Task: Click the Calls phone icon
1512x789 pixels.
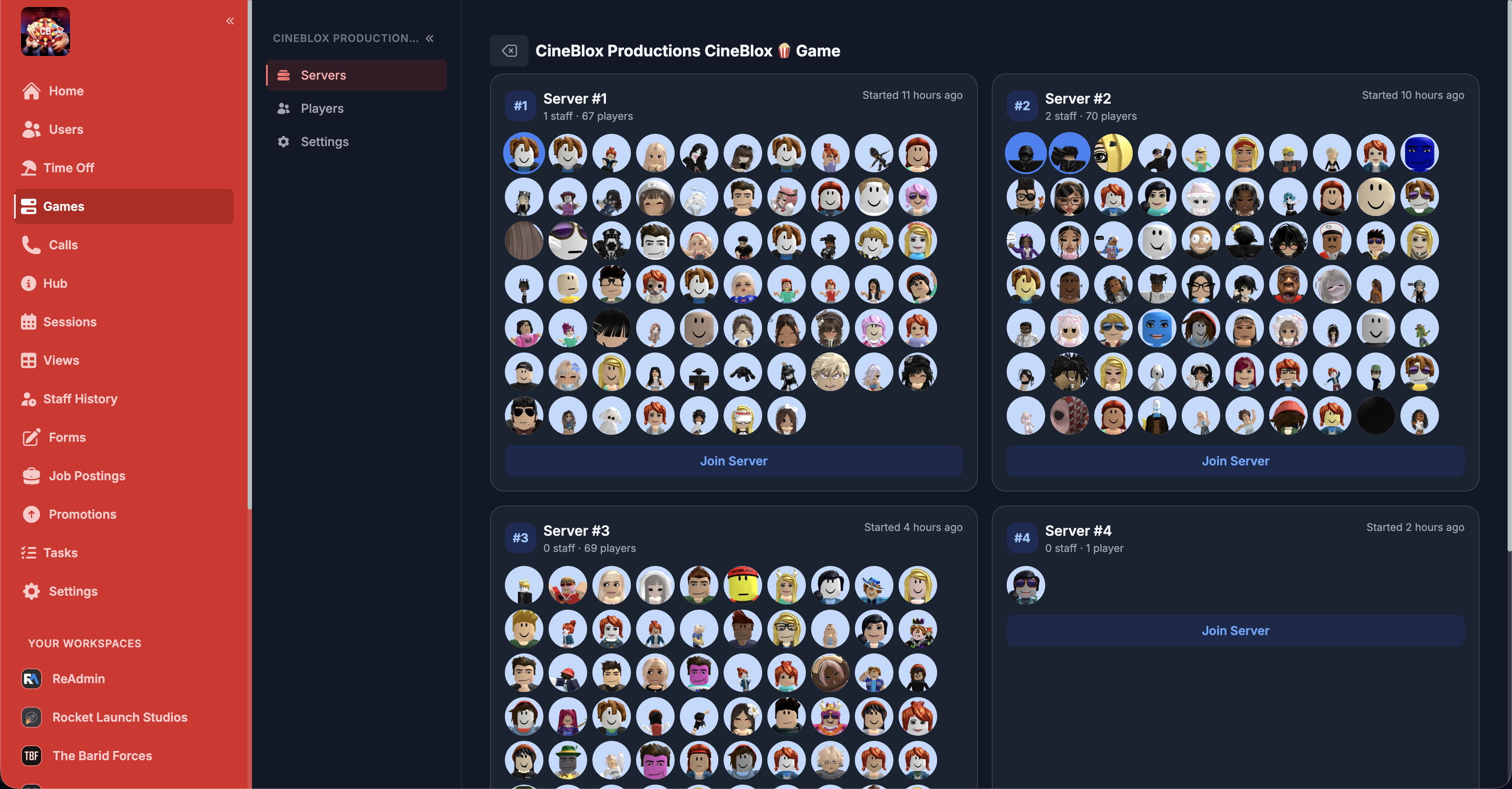Action: coord(31,244)
